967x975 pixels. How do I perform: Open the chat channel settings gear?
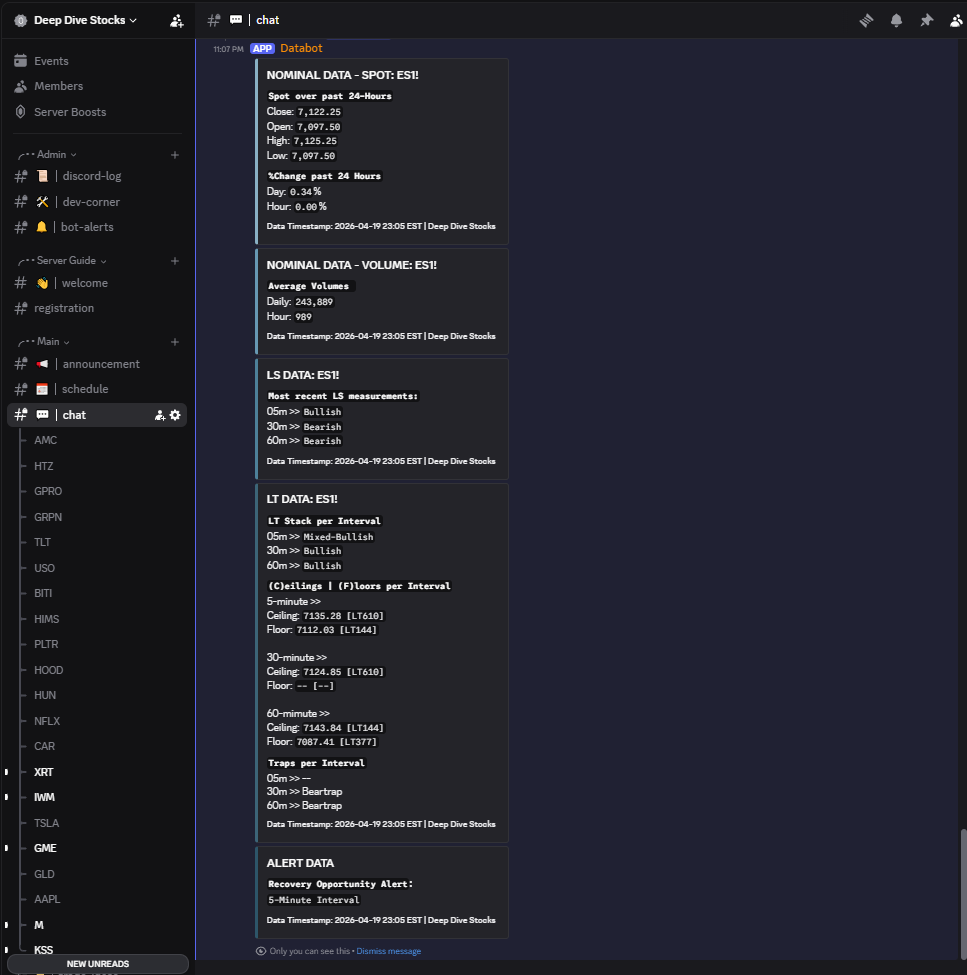tap(176, 414)
